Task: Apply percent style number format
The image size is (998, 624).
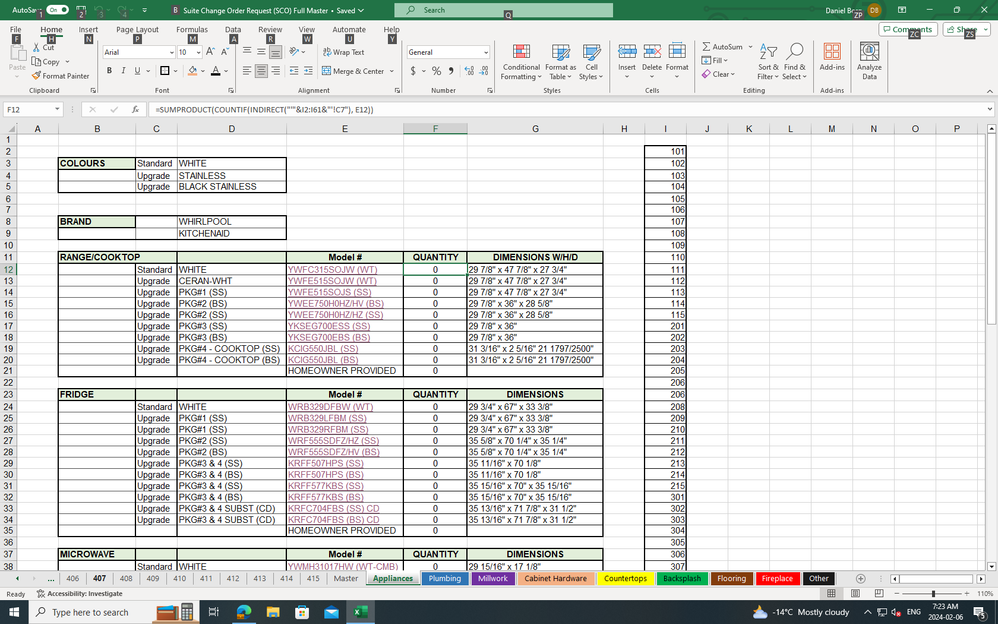Action: click(436, 71)
